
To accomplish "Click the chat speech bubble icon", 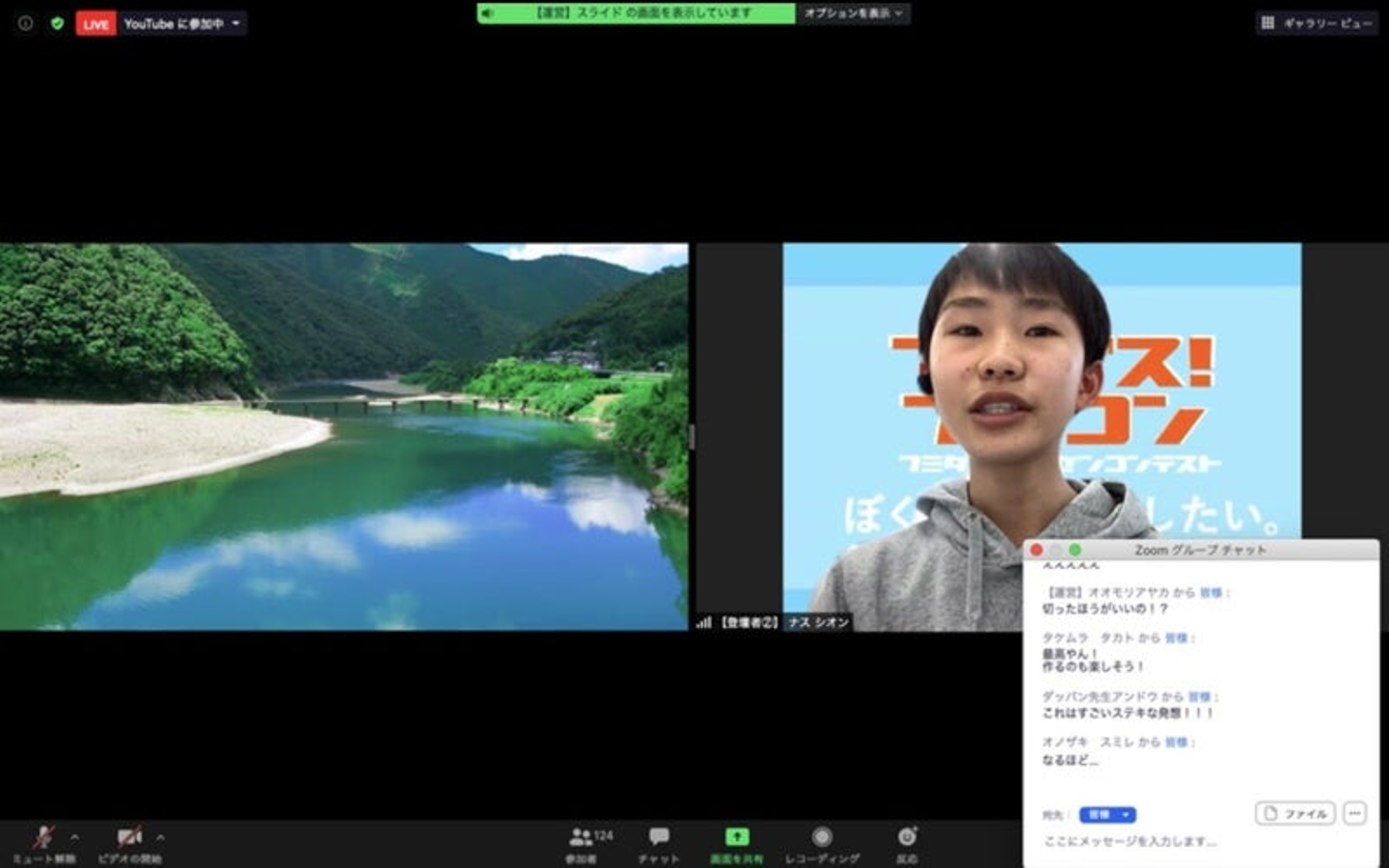I will coord(659,837).
